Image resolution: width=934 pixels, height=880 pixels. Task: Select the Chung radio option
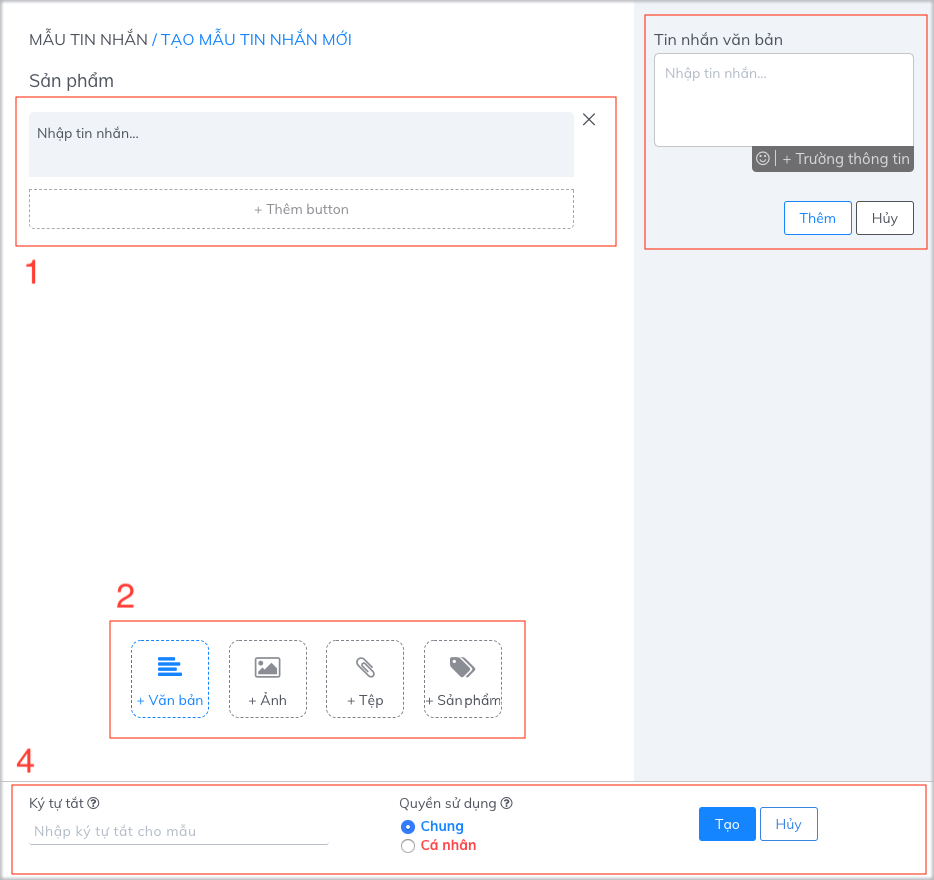(x=407, y=827)
